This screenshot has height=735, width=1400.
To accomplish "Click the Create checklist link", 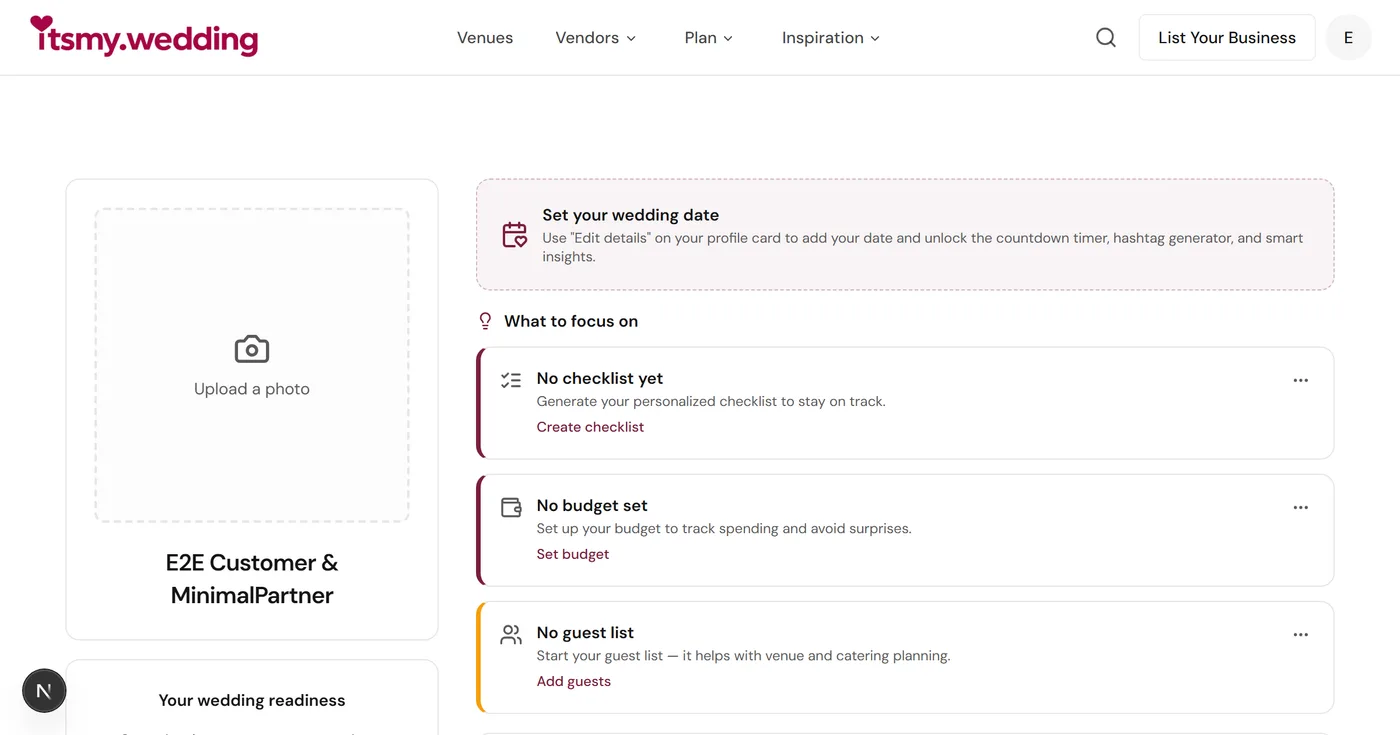I will coord(590,426).
